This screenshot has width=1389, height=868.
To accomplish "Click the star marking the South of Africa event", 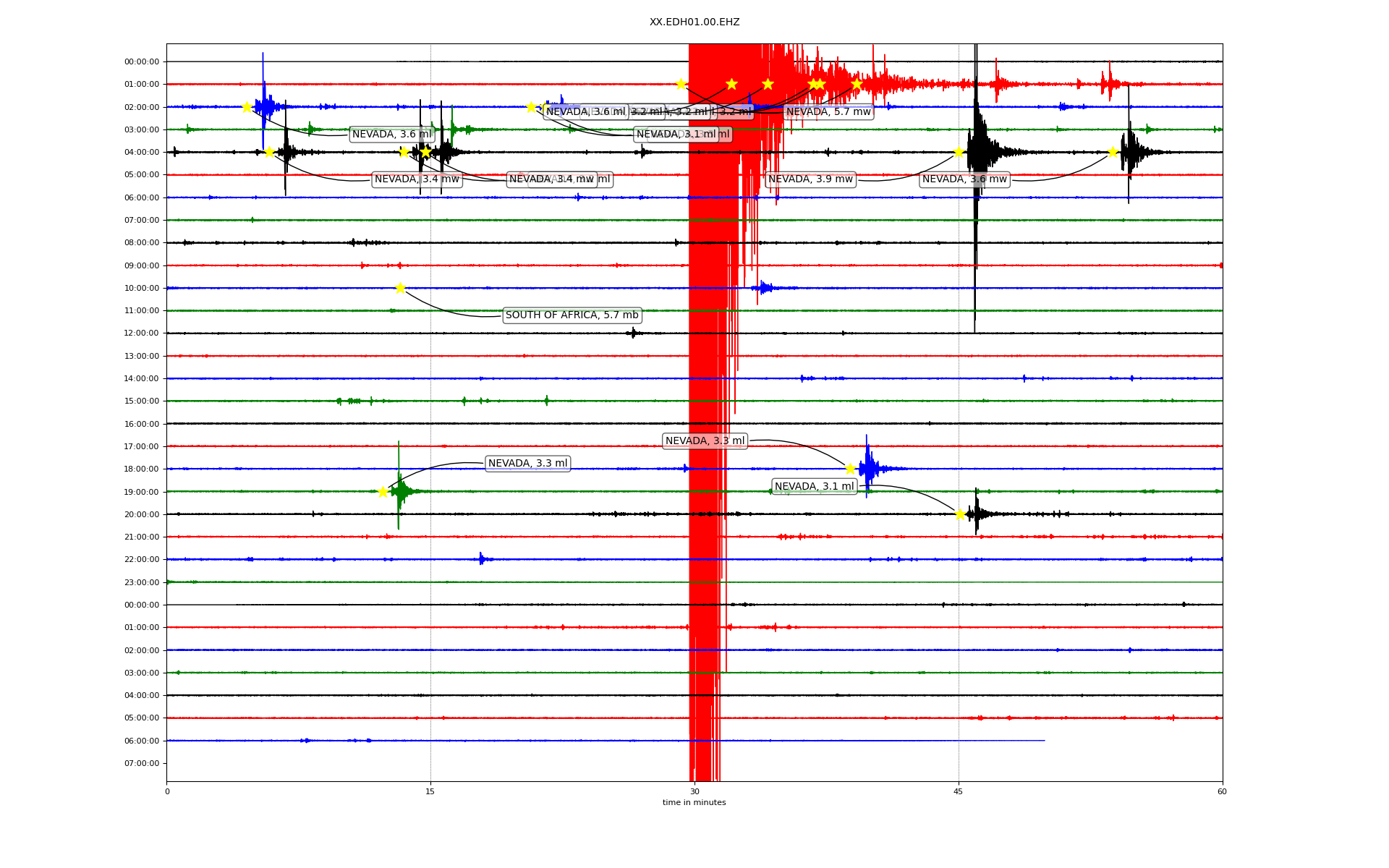I will click(x=400, y=288).
